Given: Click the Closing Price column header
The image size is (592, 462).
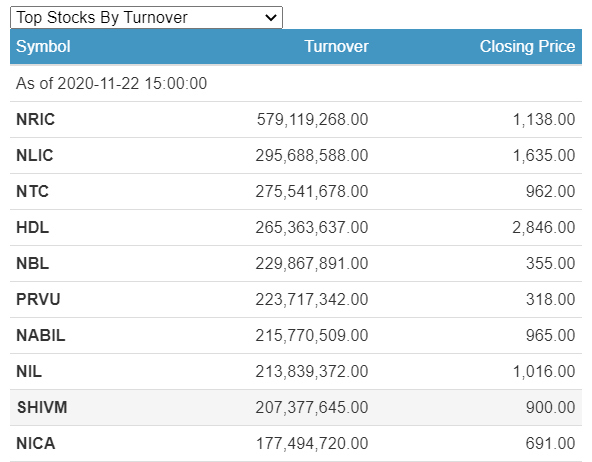Looking at the screenshot, I should click(x=527, y=46).
